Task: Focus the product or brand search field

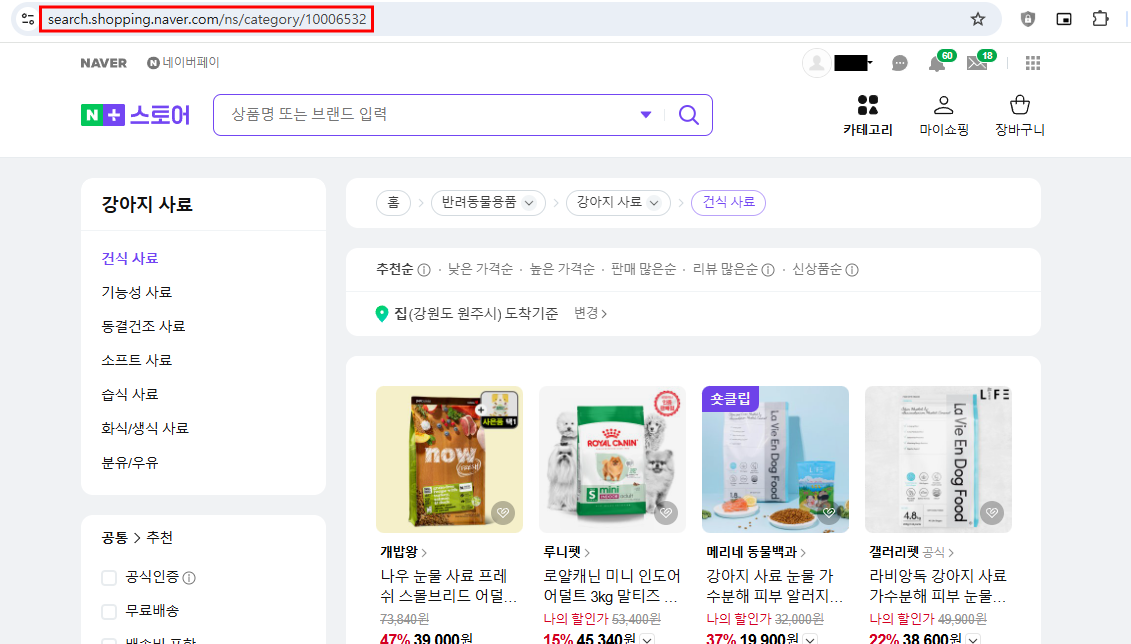Action: [x=433, y=115]
